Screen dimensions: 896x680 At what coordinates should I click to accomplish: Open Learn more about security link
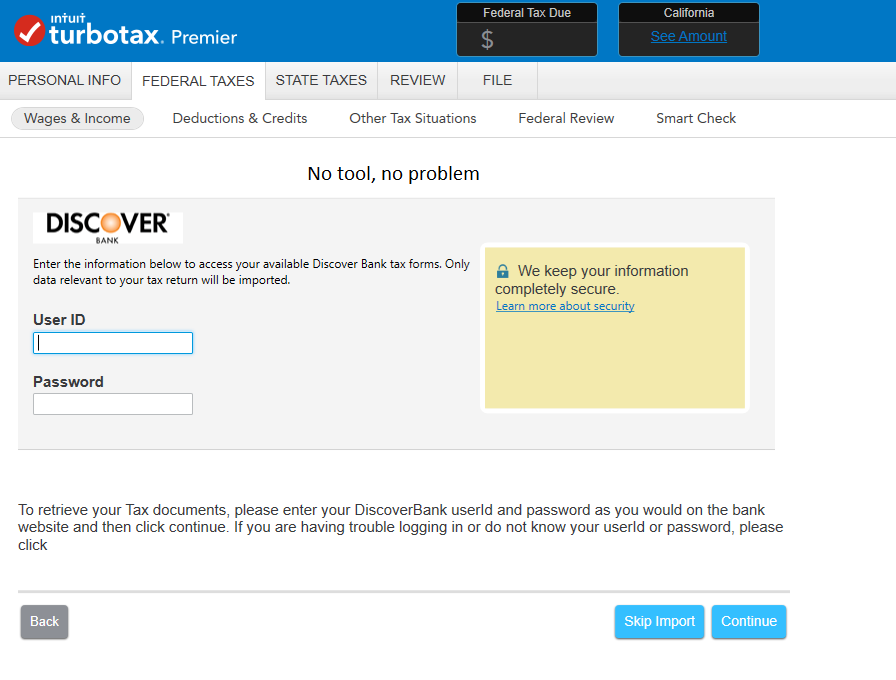(565, 306)
